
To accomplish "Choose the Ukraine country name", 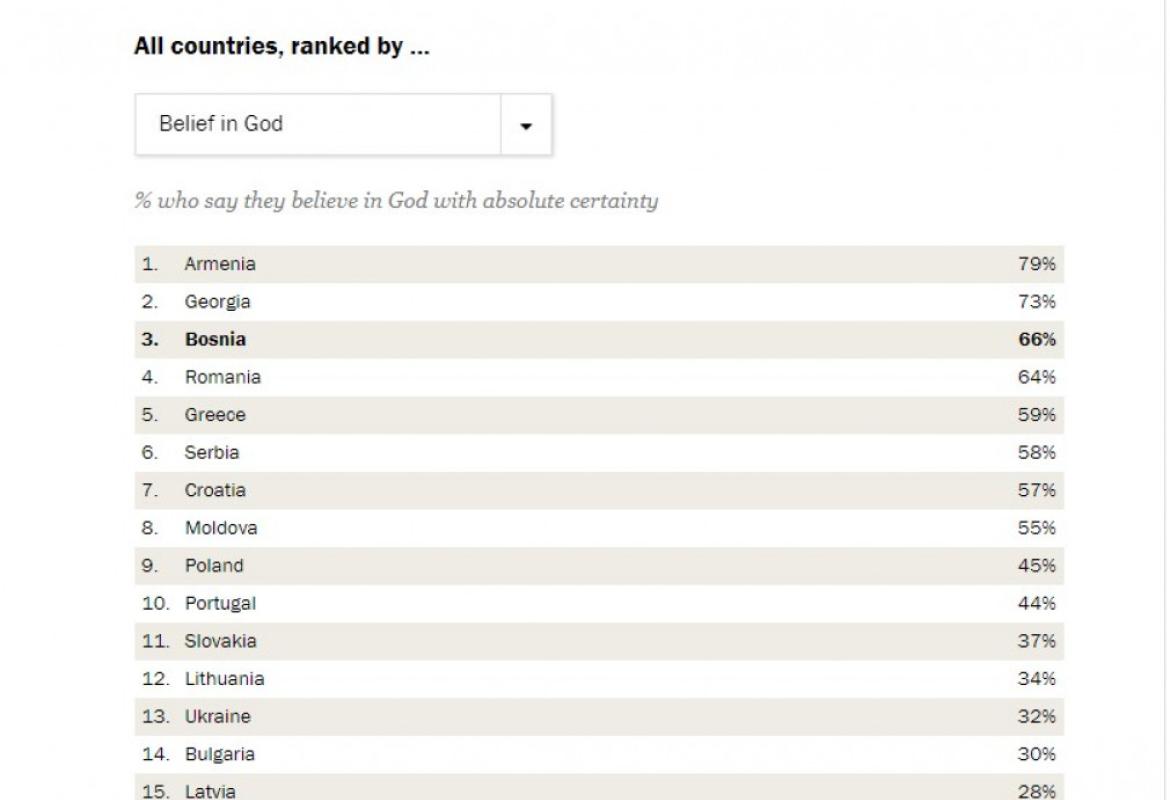I will [x=217, y=717].
